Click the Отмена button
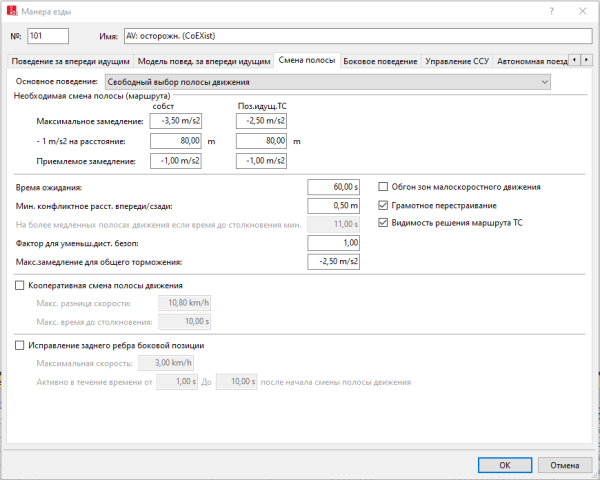This screenshot has width=600, height=480. coord(564,464)
